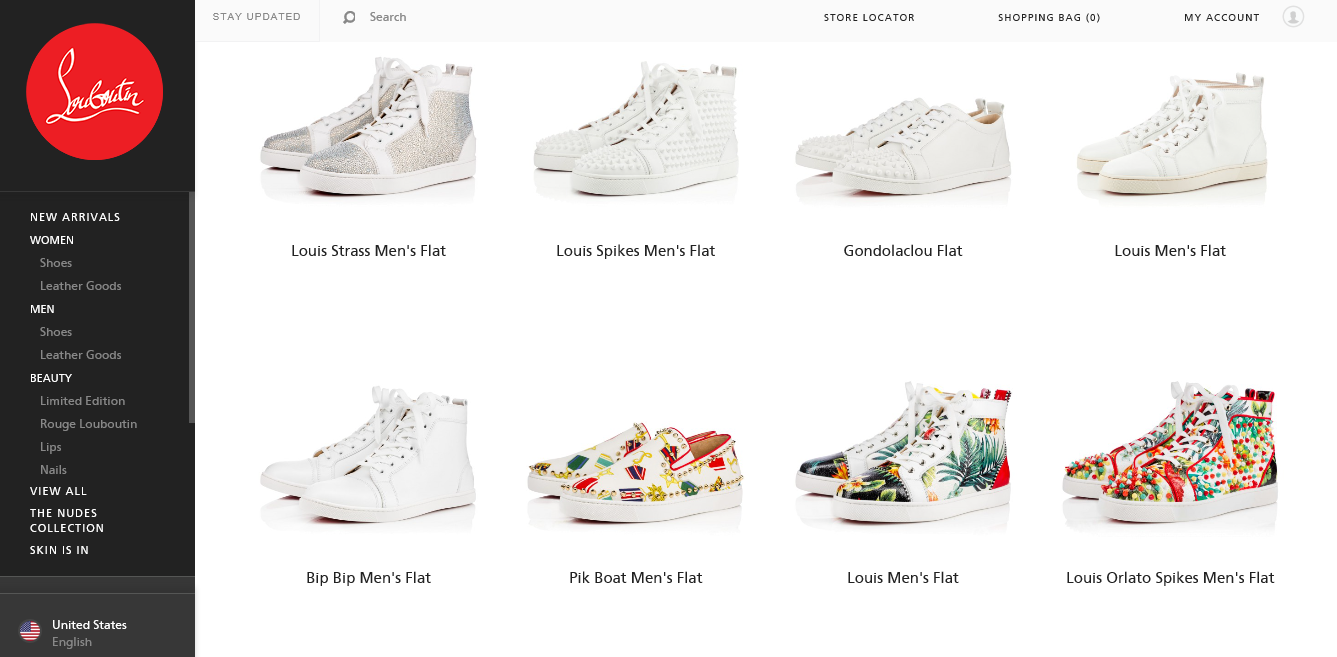The image size is (1337, 657).
Task: Open the Stay Updated panel
Action: coord(257,17)
